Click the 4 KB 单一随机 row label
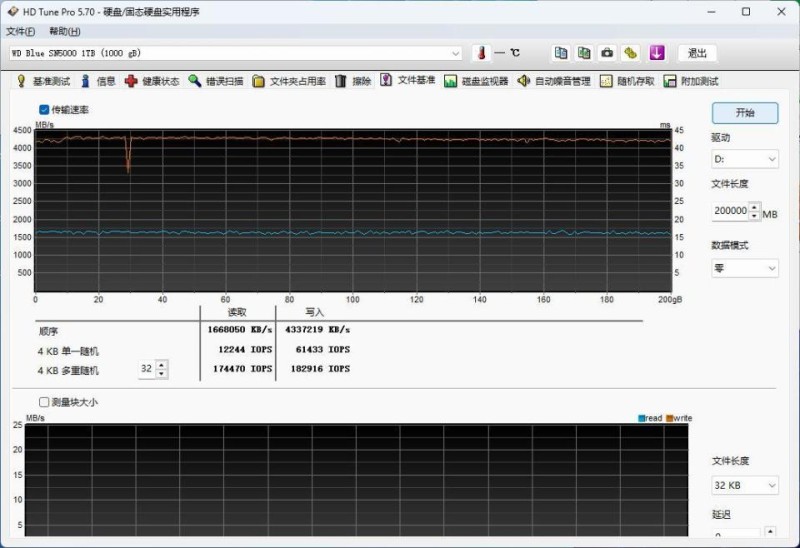Image resolution: width=800 pixels, height=548 pixels. (68, 351)
